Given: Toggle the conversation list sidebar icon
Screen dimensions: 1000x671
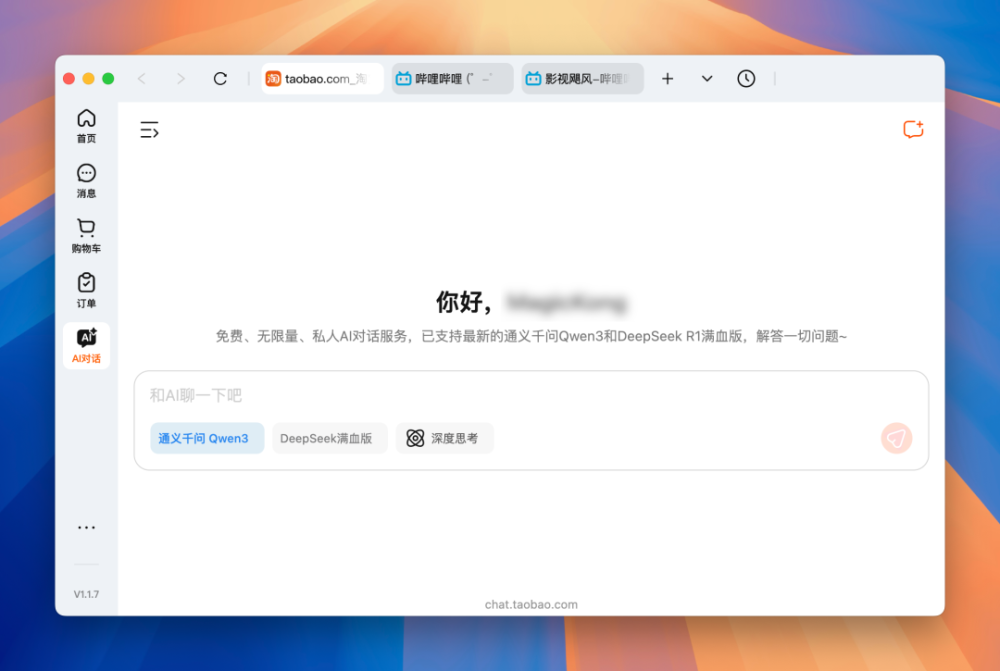Looking at the screenshot, I should pos(149,129).
